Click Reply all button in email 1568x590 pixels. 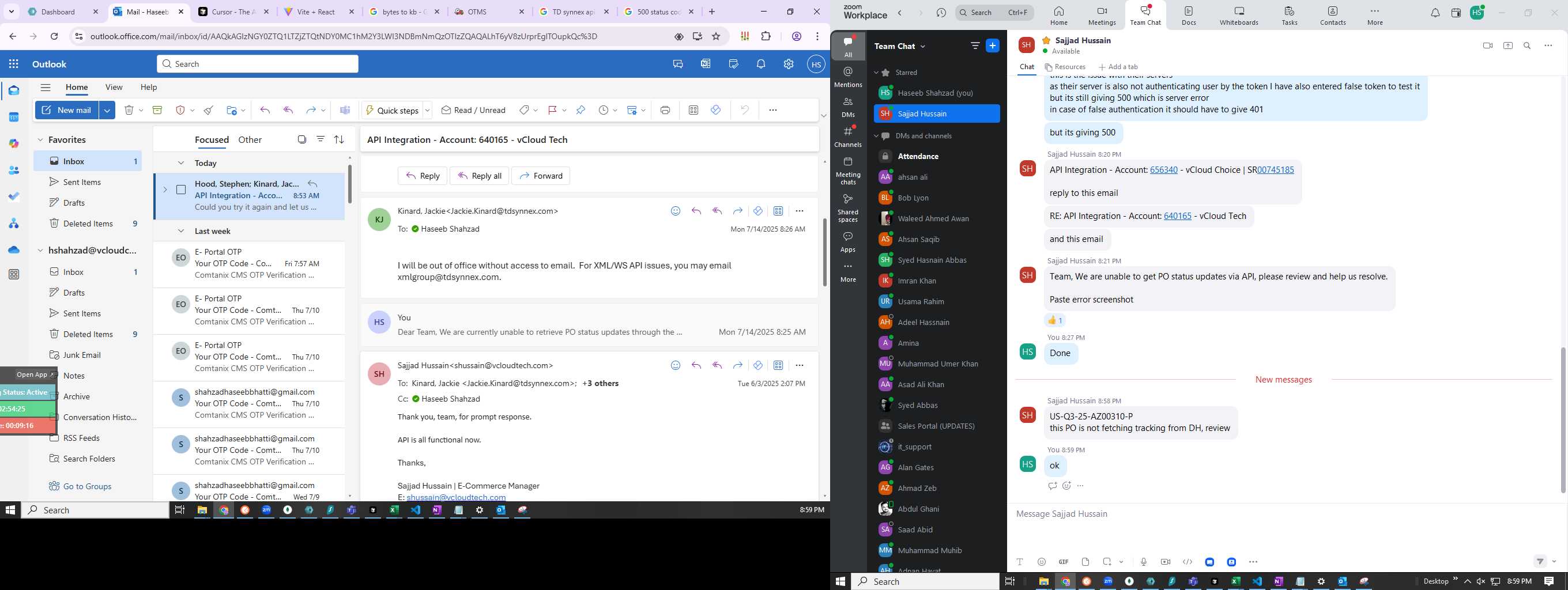(x=479, y=176)
